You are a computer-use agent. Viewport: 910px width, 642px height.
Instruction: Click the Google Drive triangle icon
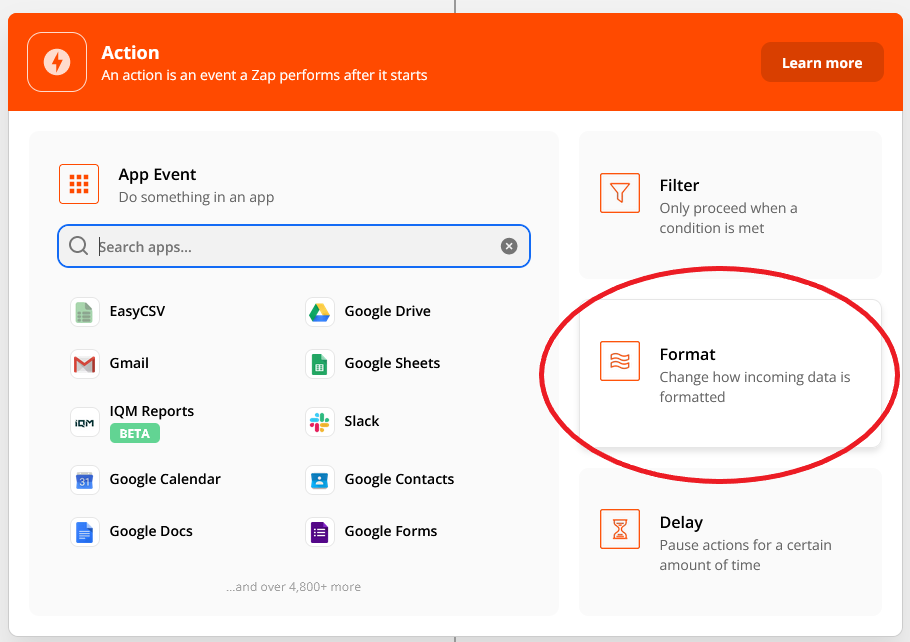(320, 312)
